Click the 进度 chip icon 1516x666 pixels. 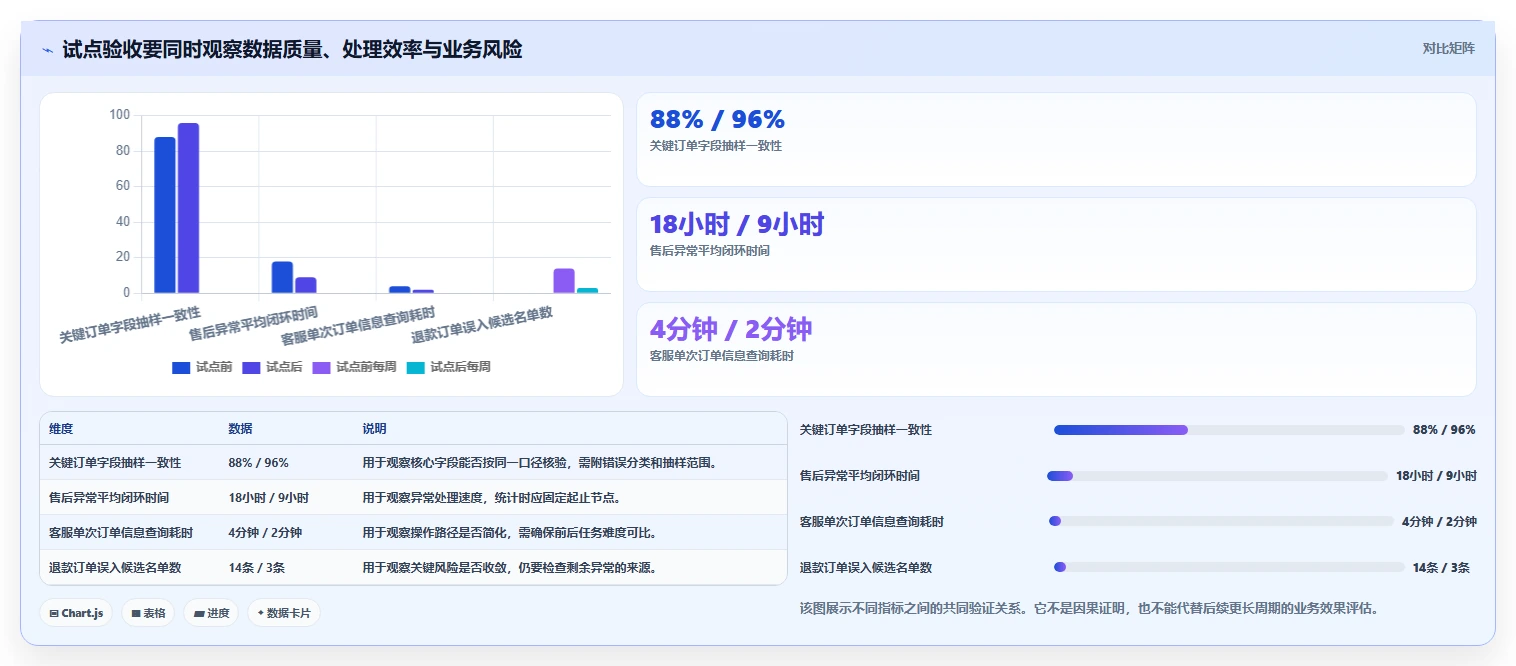[199, 613]
